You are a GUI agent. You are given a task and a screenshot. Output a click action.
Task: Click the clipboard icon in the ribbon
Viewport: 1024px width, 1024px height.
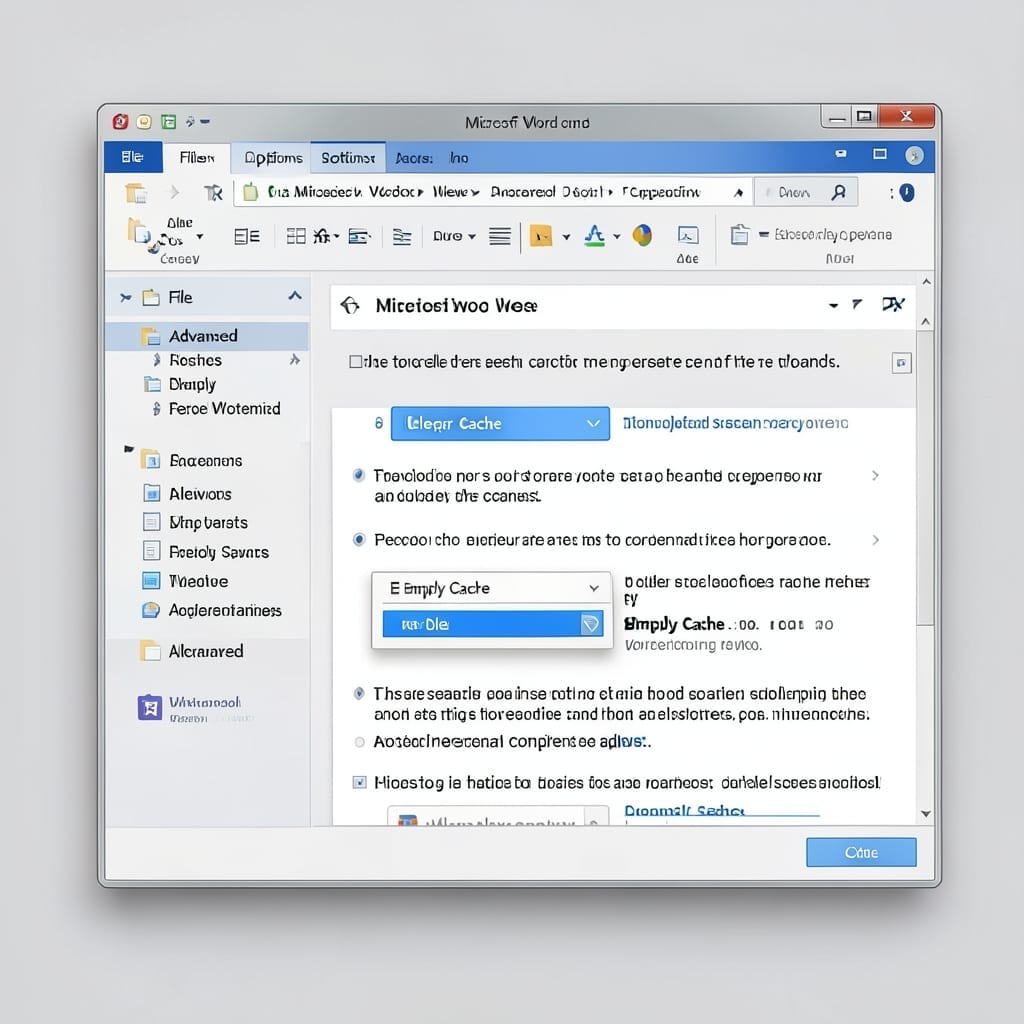coord(739,234)
